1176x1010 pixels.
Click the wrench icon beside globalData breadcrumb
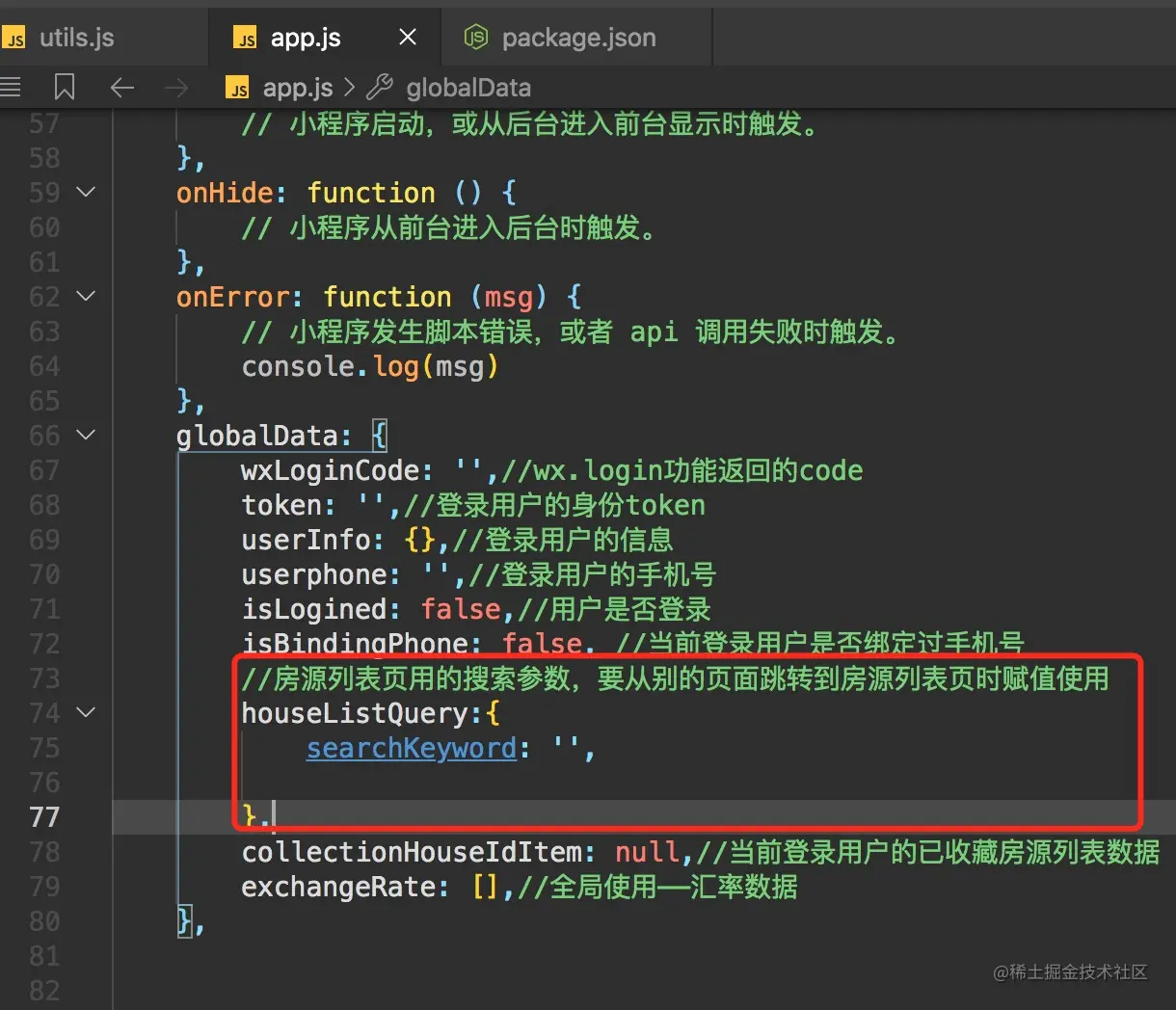tap(380, 88)
